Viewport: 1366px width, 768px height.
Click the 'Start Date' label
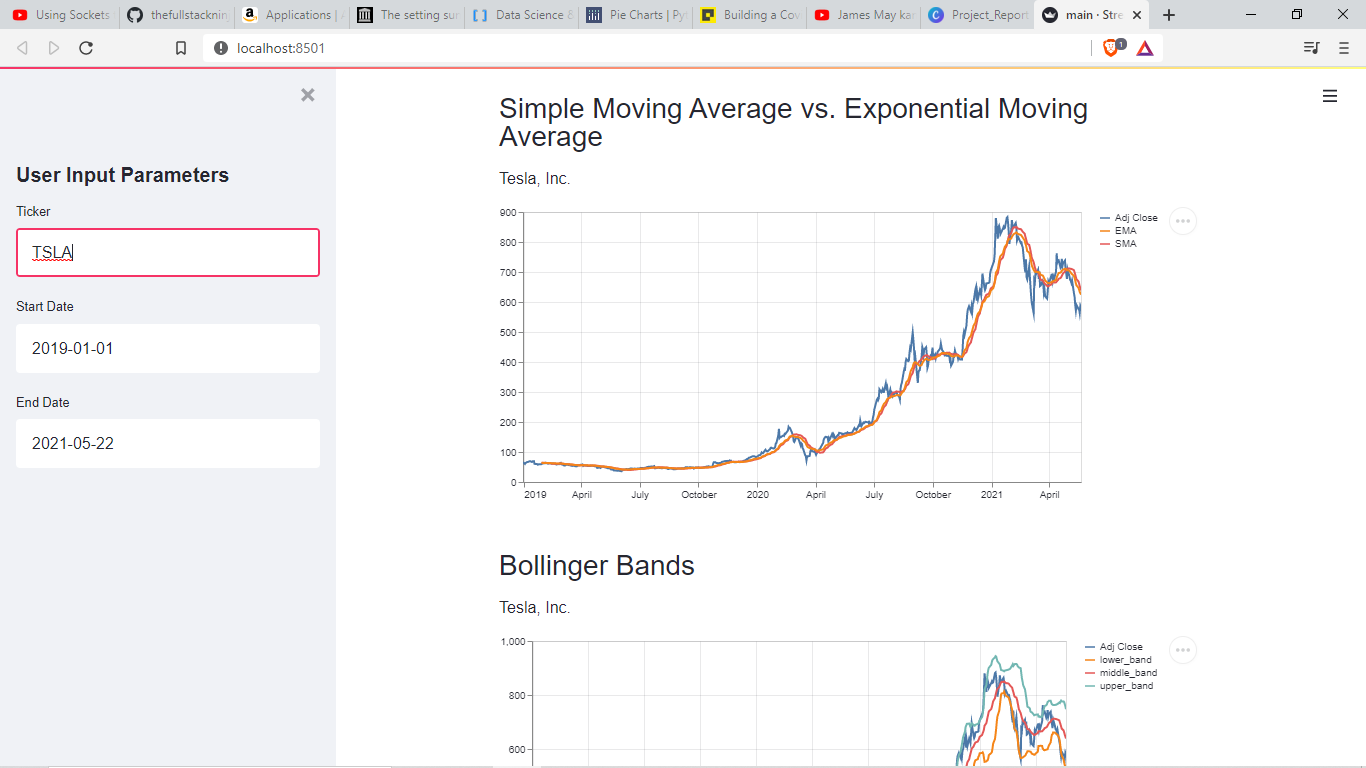(x=45, y=306)
